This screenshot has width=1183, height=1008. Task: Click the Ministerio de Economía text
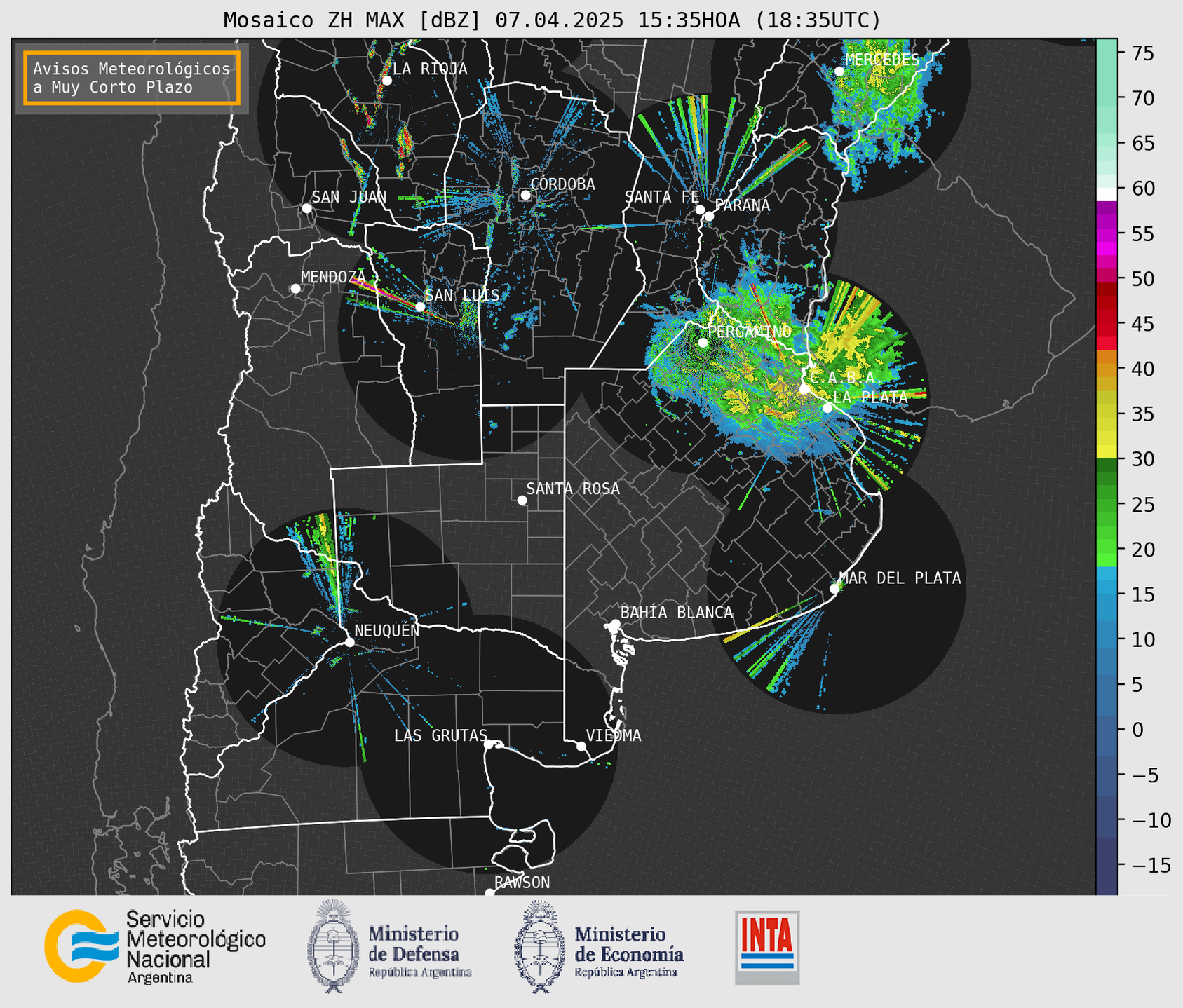point(629,952)
